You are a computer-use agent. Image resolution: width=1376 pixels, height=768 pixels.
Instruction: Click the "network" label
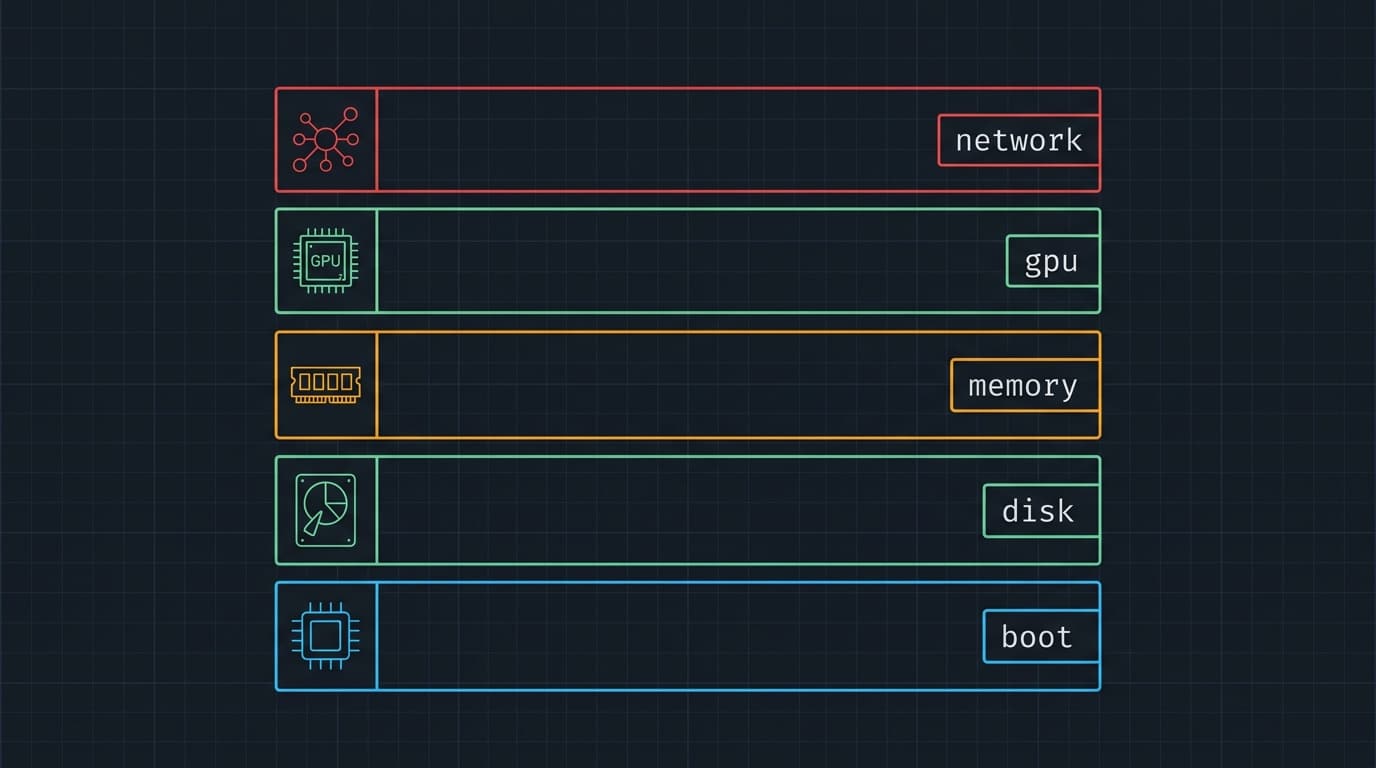(x=1019, y=140)
